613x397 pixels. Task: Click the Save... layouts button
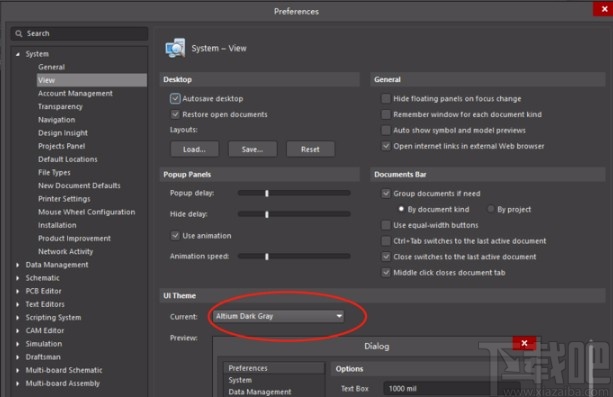[252, 149]
